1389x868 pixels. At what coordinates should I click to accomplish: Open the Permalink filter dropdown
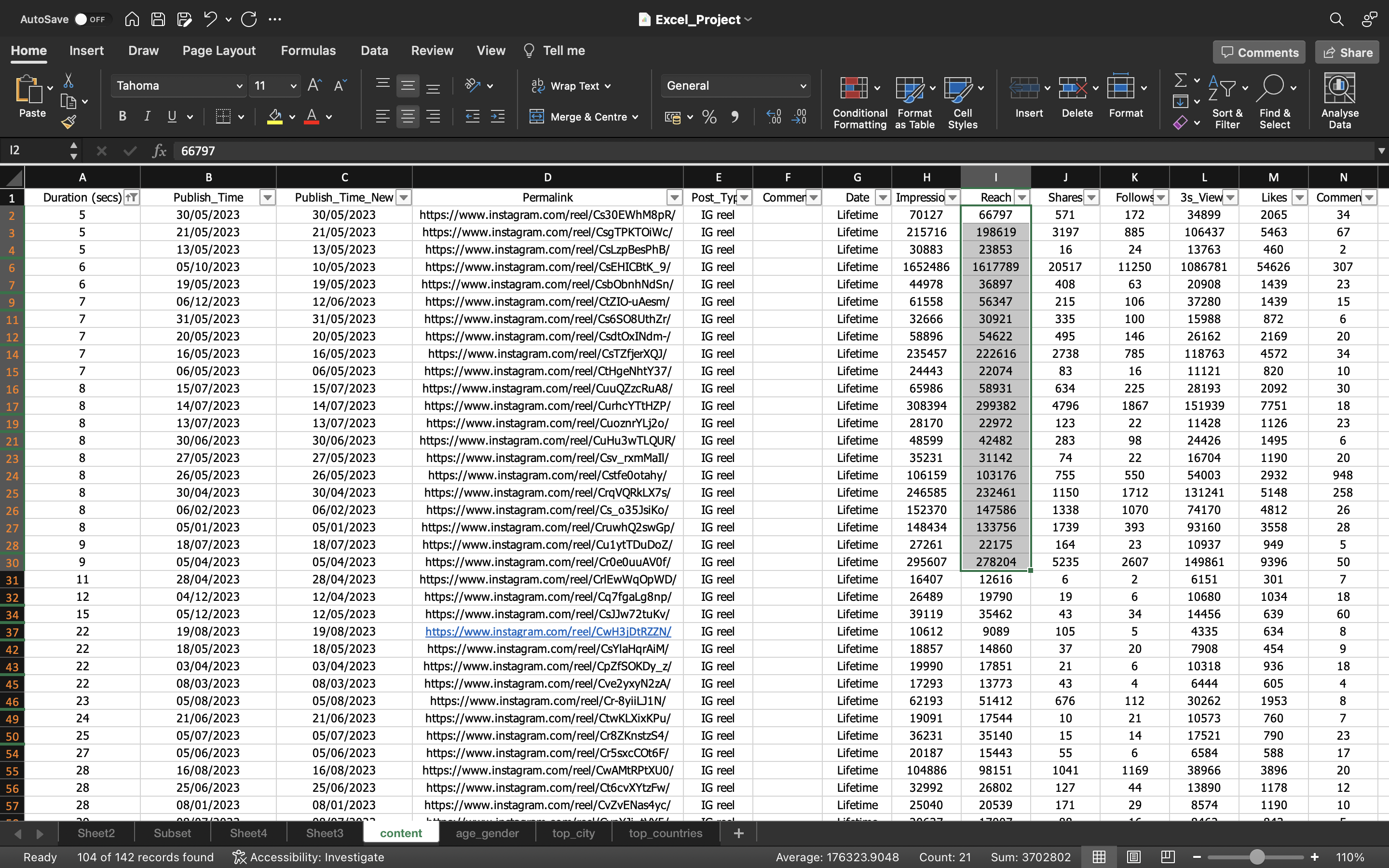click(x=674, y=198)
